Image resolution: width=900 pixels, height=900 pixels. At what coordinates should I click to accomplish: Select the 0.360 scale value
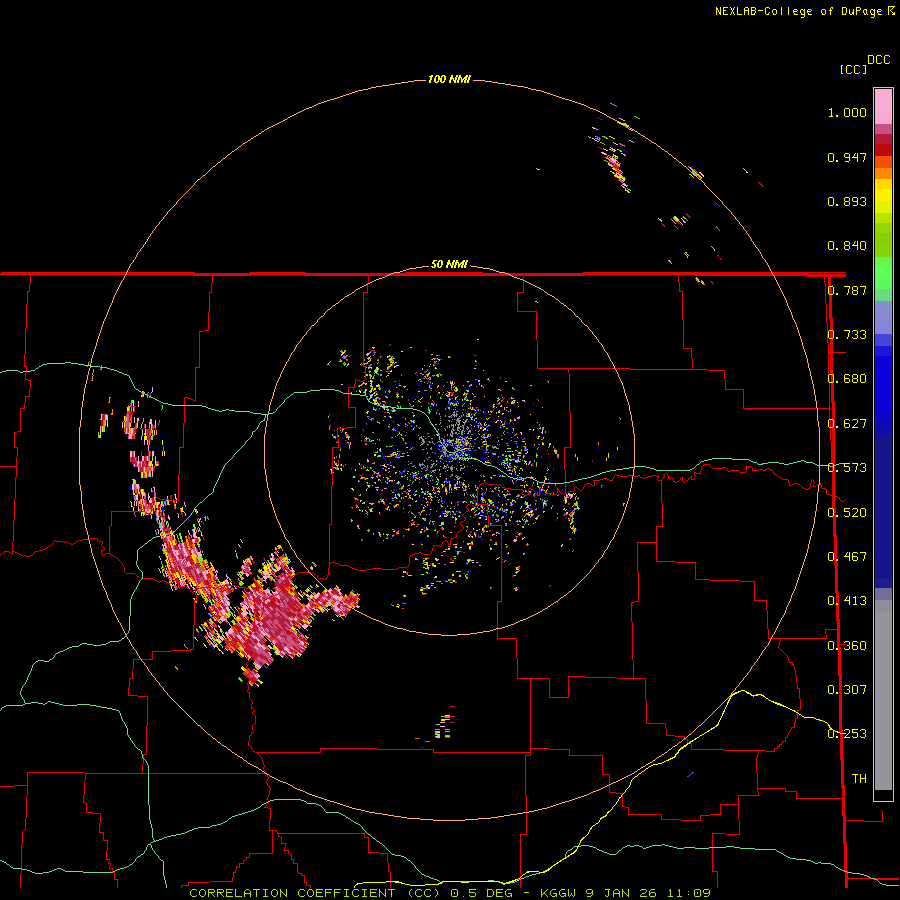tap(847, 645)
